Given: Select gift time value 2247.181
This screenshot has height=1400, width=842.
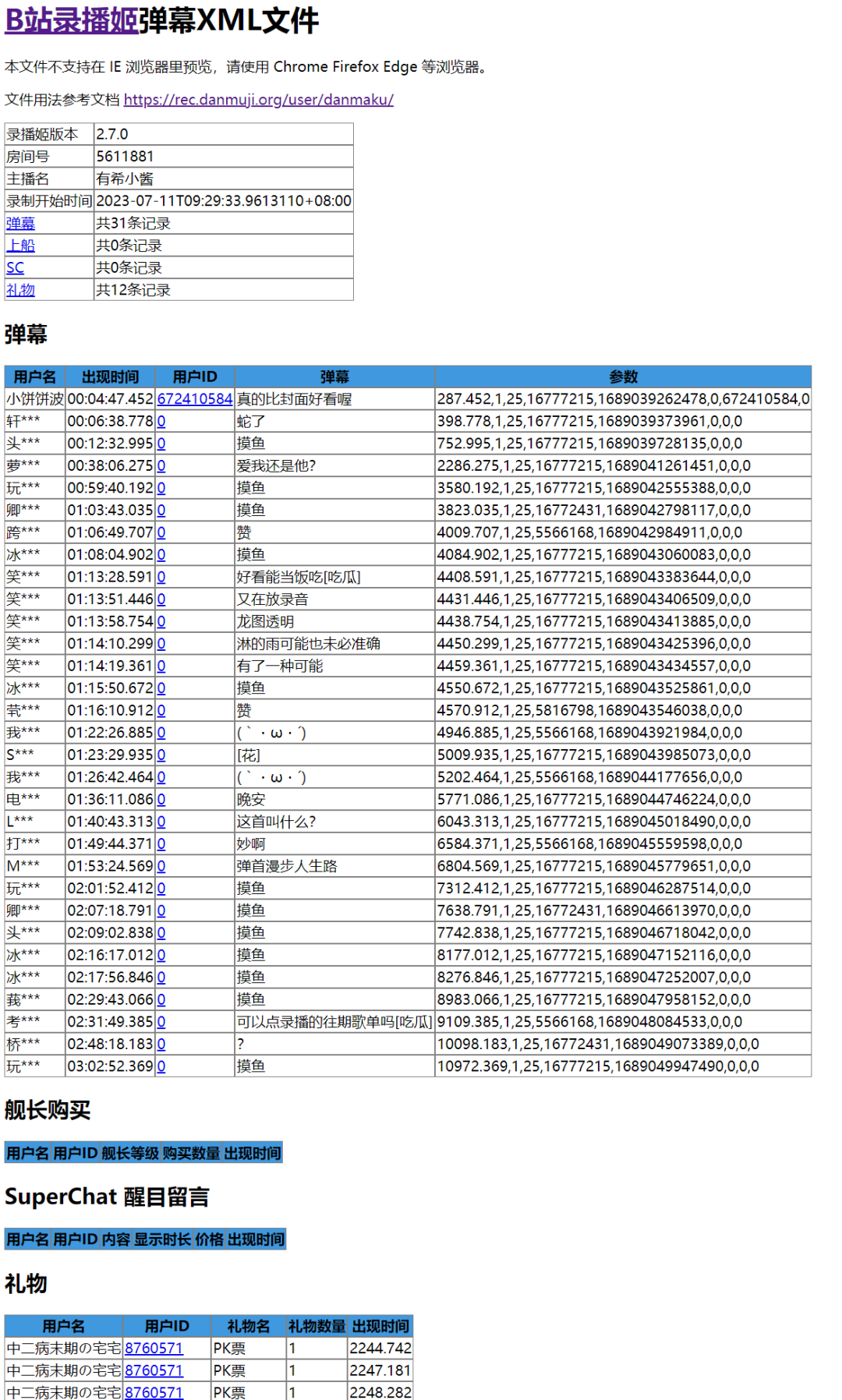Looking at the screenshot, I should 380,1370.
